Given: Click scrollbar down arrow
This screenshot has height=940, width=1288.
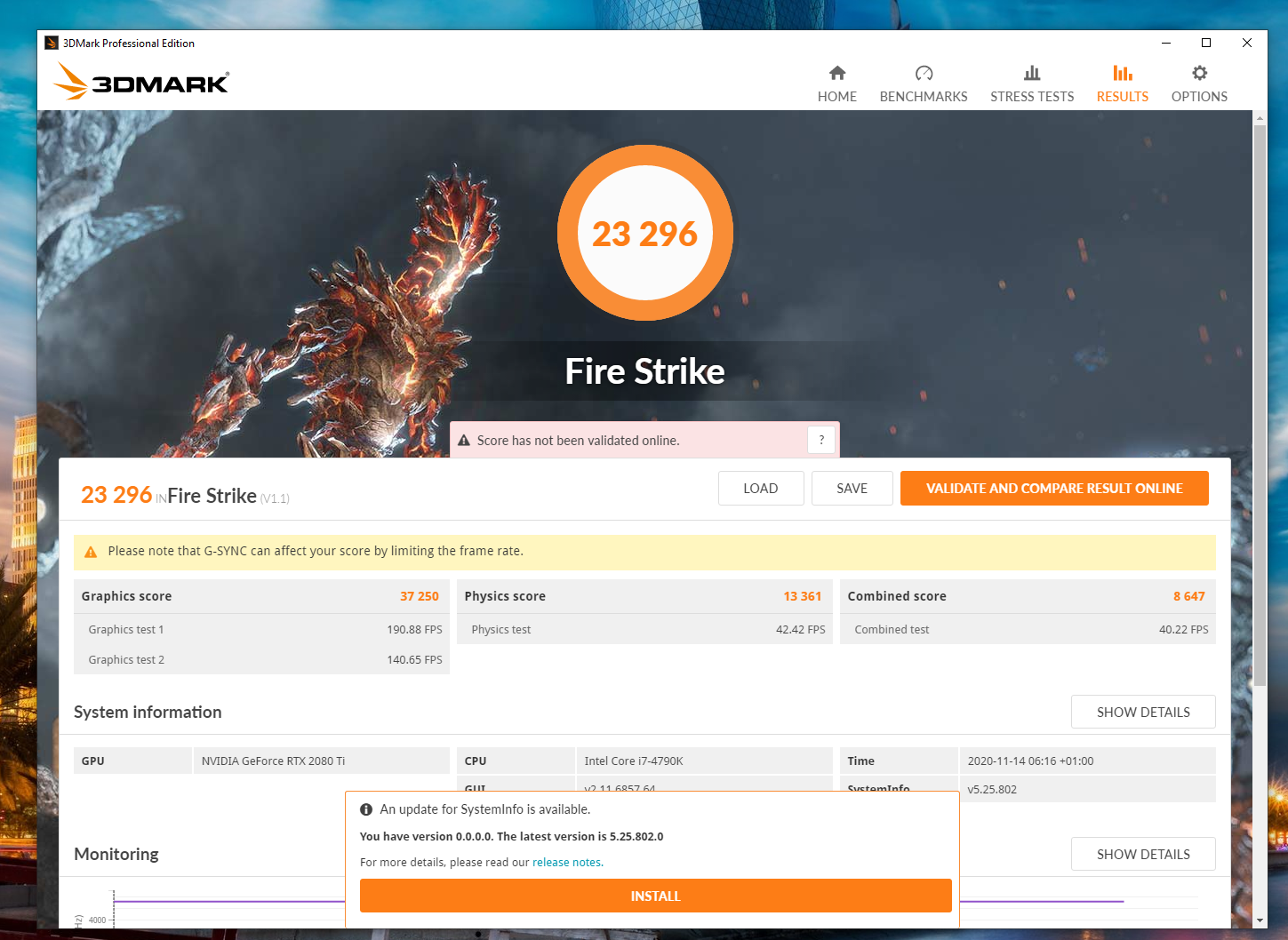Looking at the screenshot, I should click(1260, 920).
